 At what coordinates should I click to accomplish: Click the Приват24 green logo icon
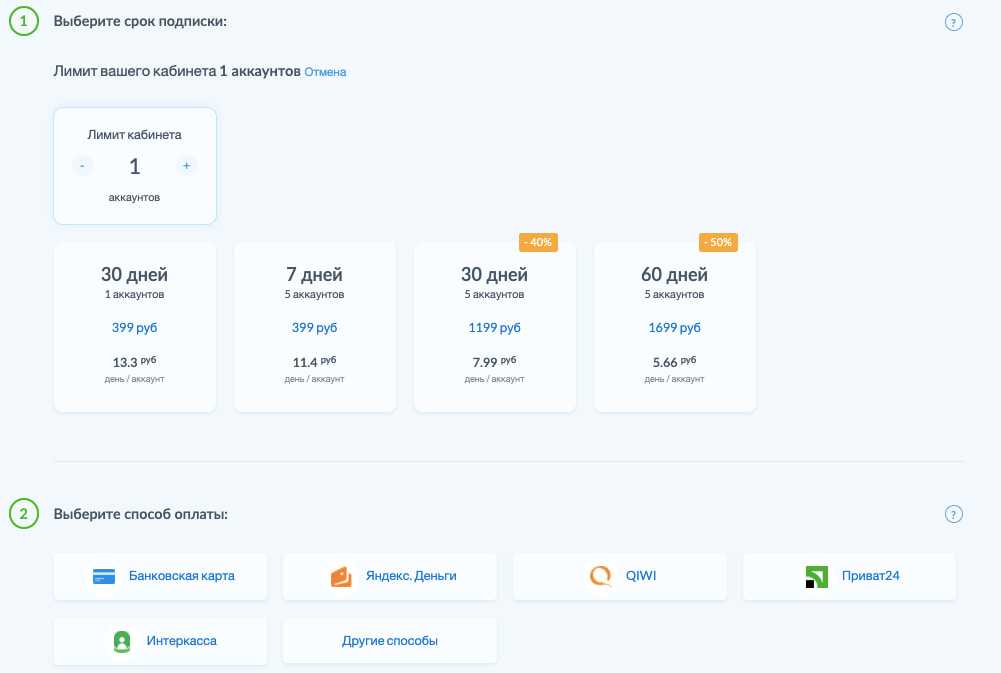pyautogui.click(x=817, y=577)
